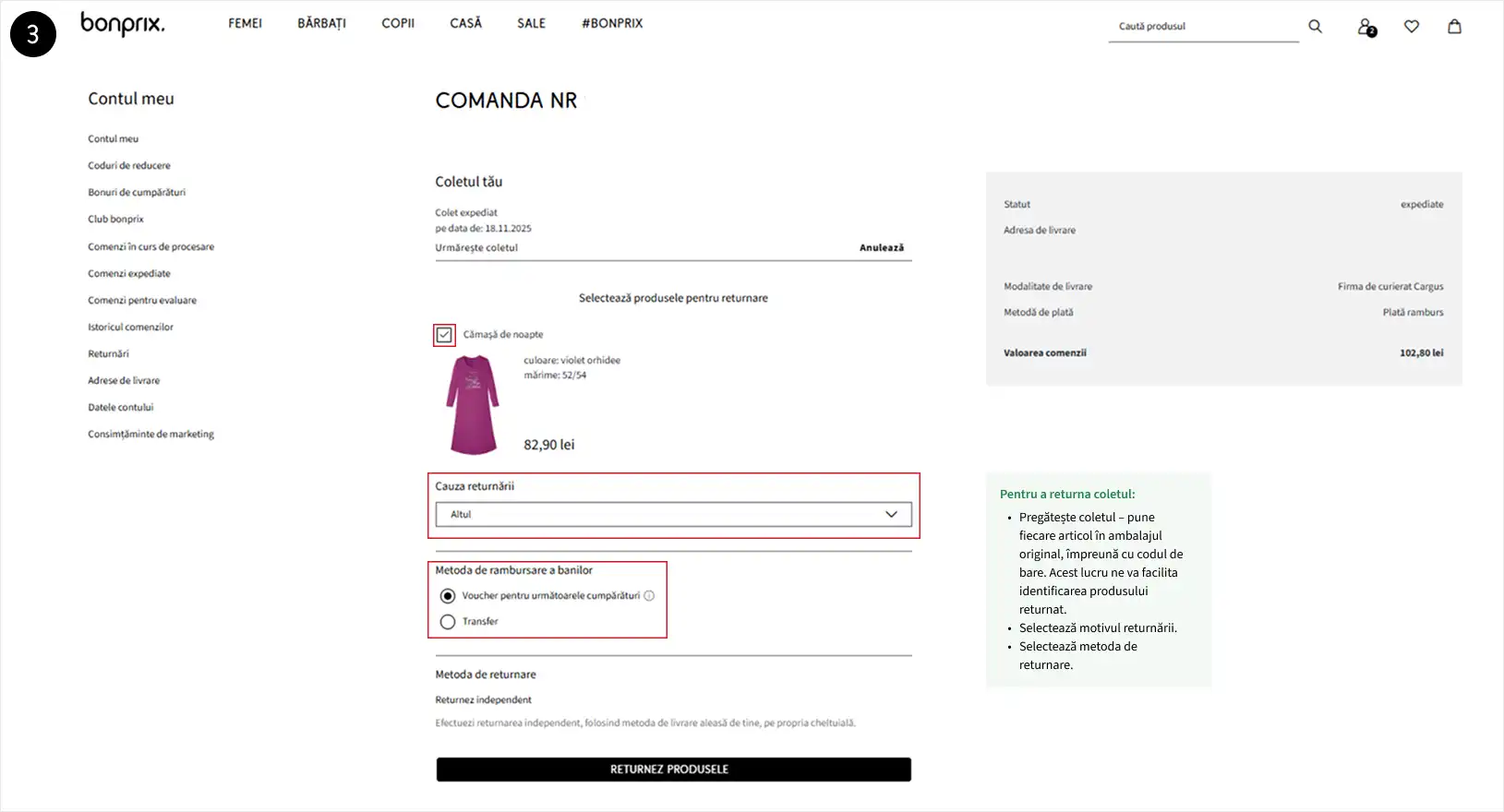1504x812 pixels.
Task: Click the search magnifier icon
Action: (x=1315, y=27)
